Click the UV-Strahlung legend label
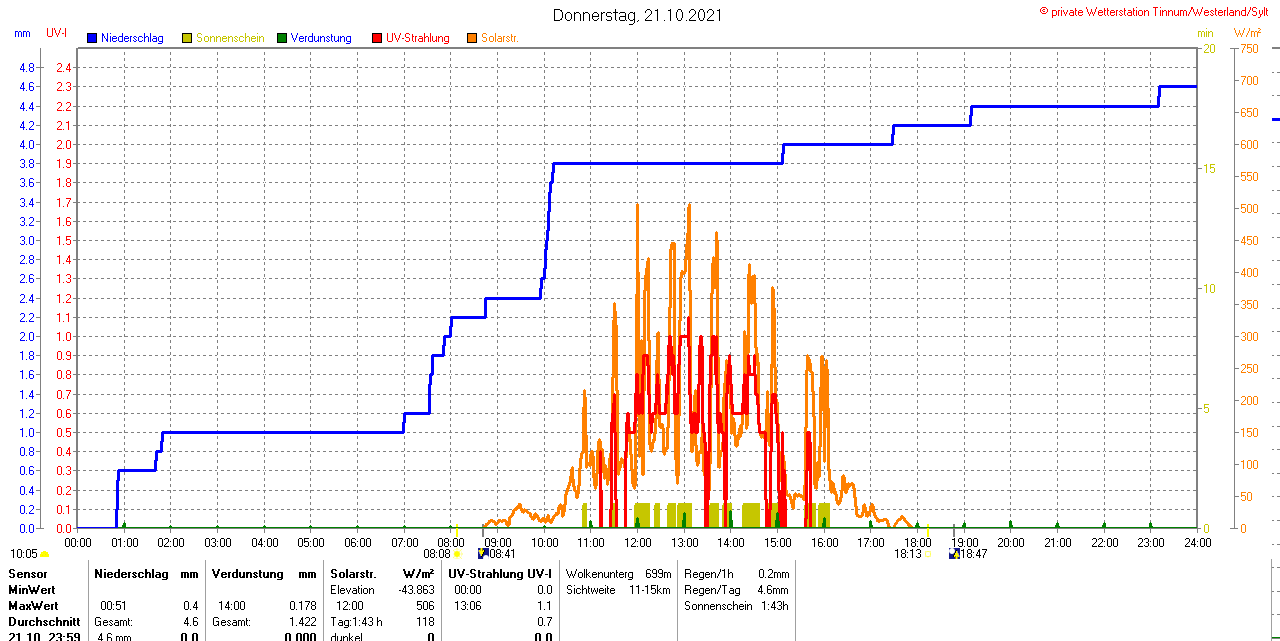The height and width of the screenshot is (641, 1280). (417, 38)
